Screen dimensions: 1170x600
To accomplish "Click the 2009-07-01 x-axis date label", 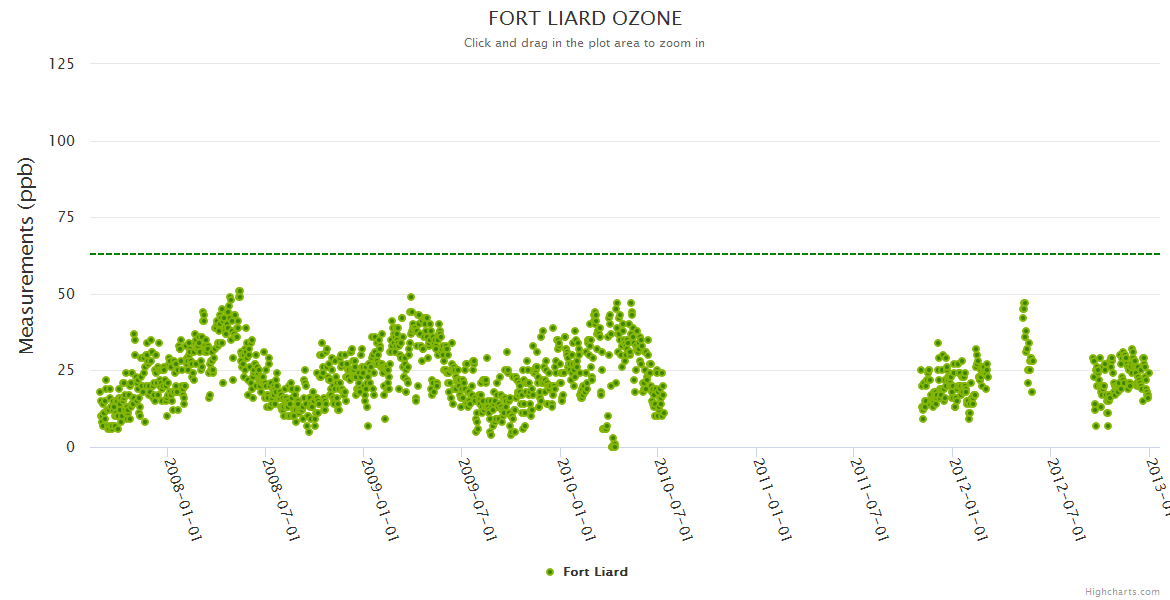I will (x=477, y=499).
